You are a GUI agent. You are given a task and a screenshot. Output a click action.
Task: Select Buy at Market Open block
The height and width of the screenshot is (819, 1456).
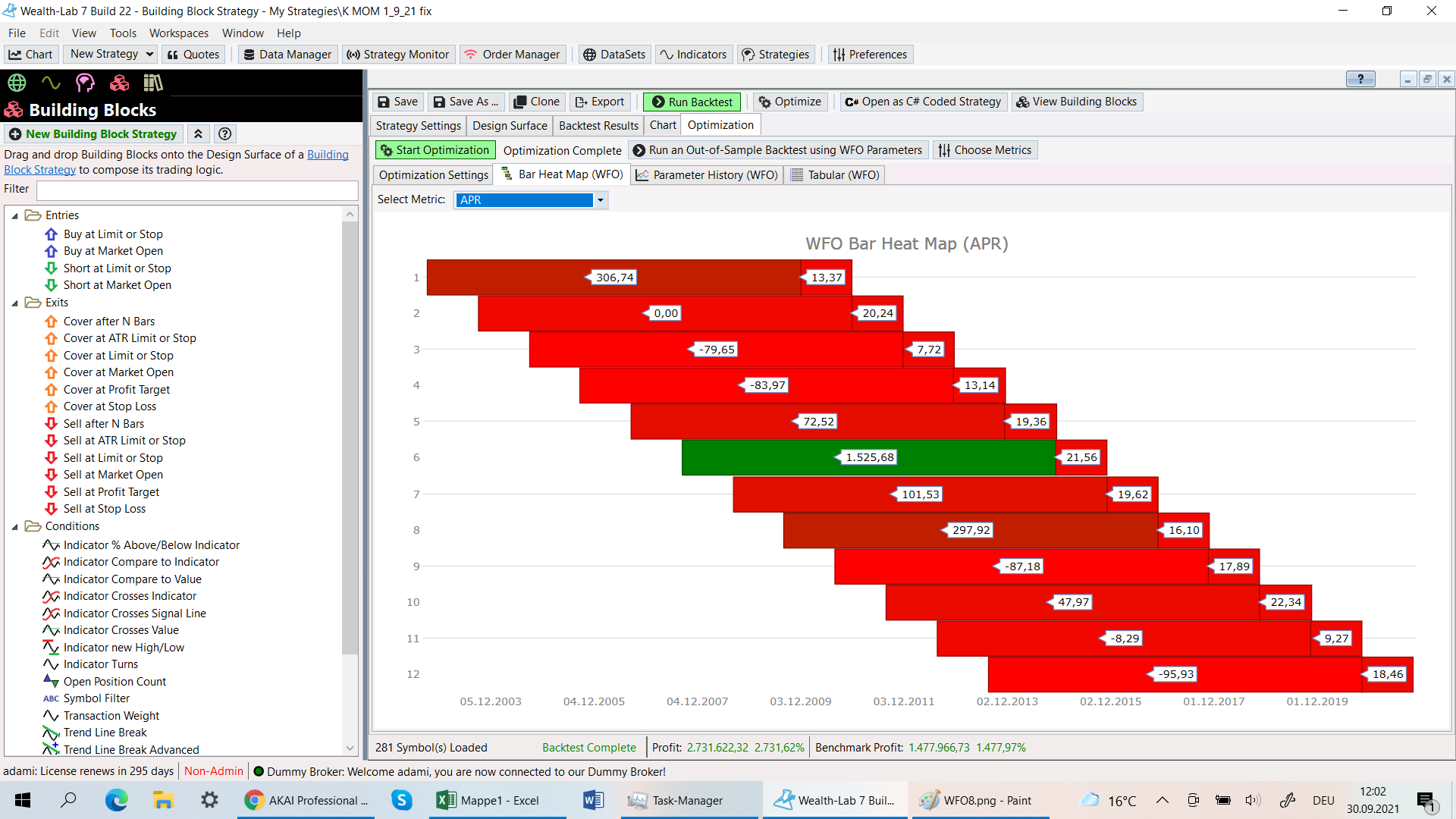pos(113,251)
